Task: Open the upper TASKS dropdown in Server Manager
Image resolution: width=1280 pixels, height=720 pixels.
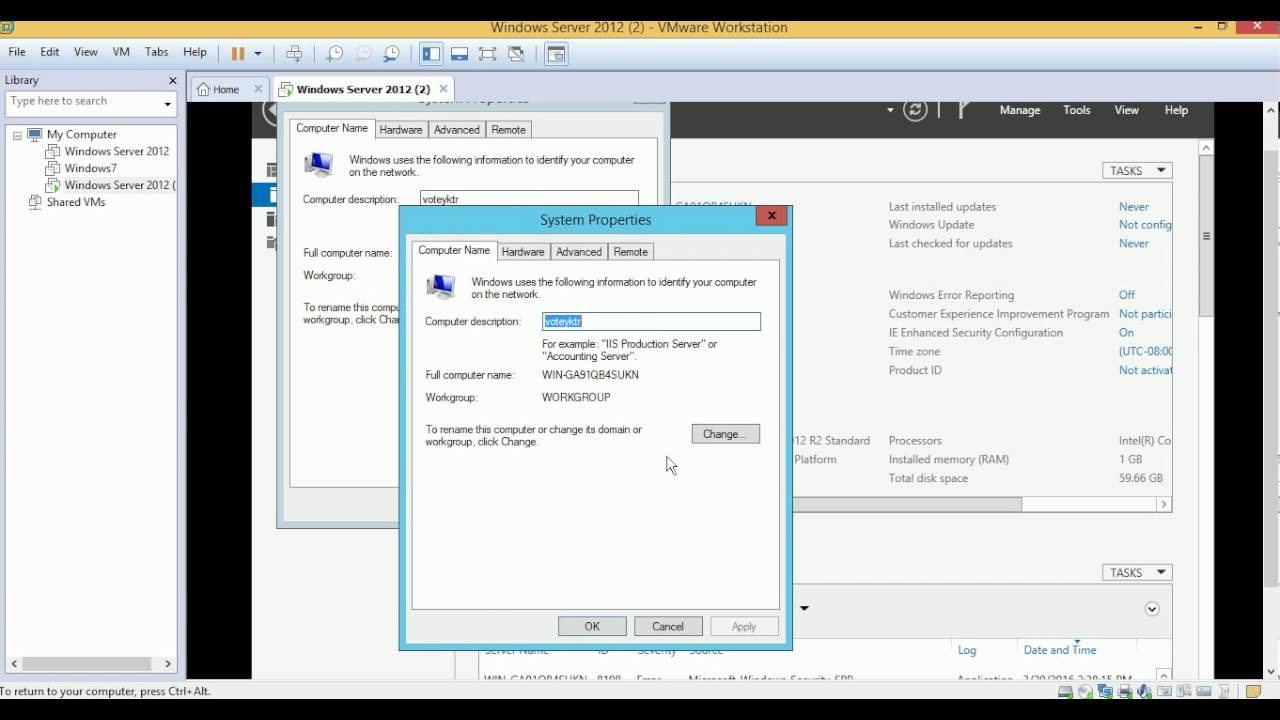Action: (1137, 171)
